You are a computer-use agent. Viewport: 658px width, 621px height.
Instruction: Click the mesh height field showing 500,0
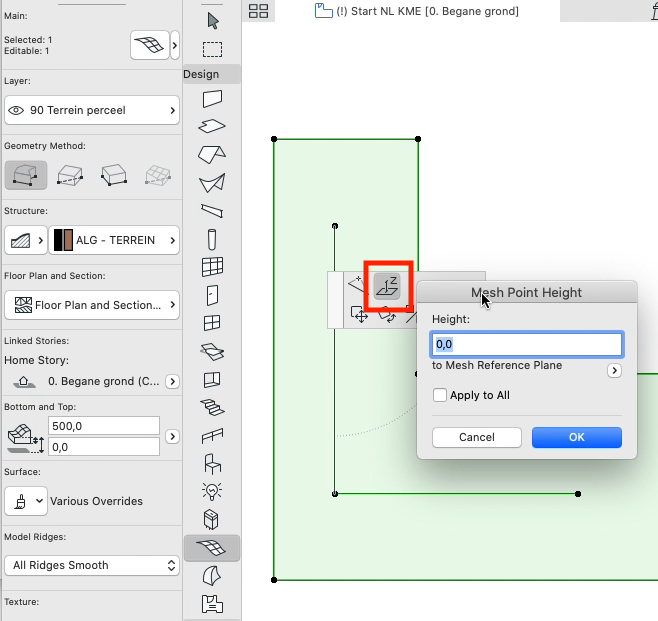click(104, 426)
